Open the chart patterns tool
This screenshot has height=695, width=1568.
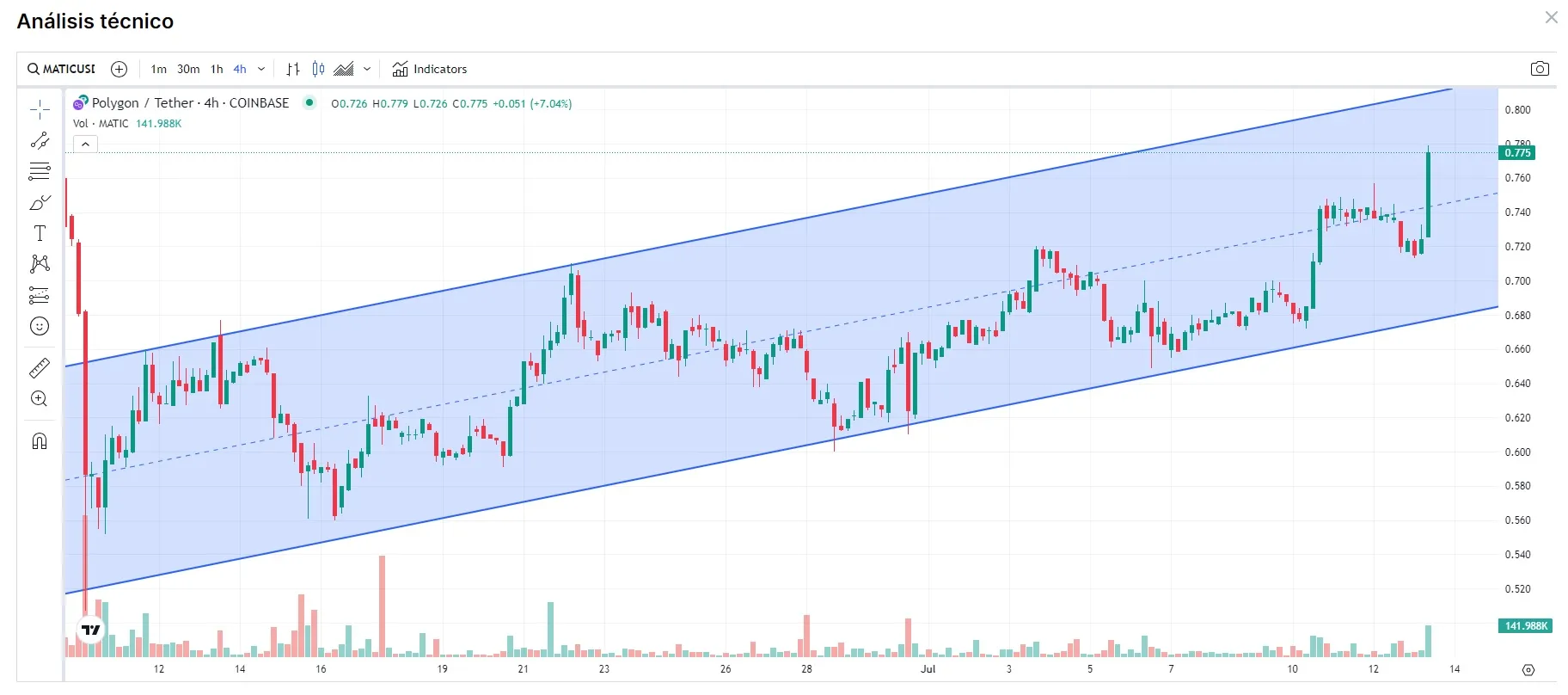40,263
